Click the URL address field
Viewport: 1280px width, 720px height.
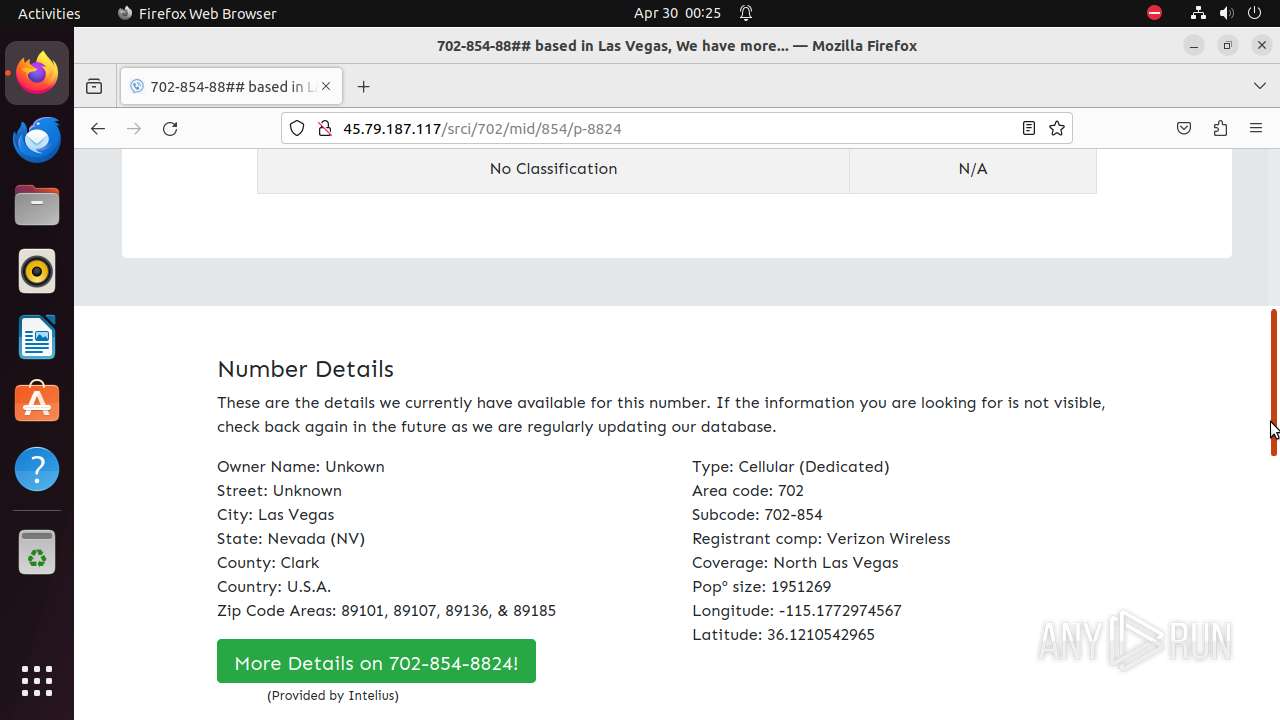660,128
